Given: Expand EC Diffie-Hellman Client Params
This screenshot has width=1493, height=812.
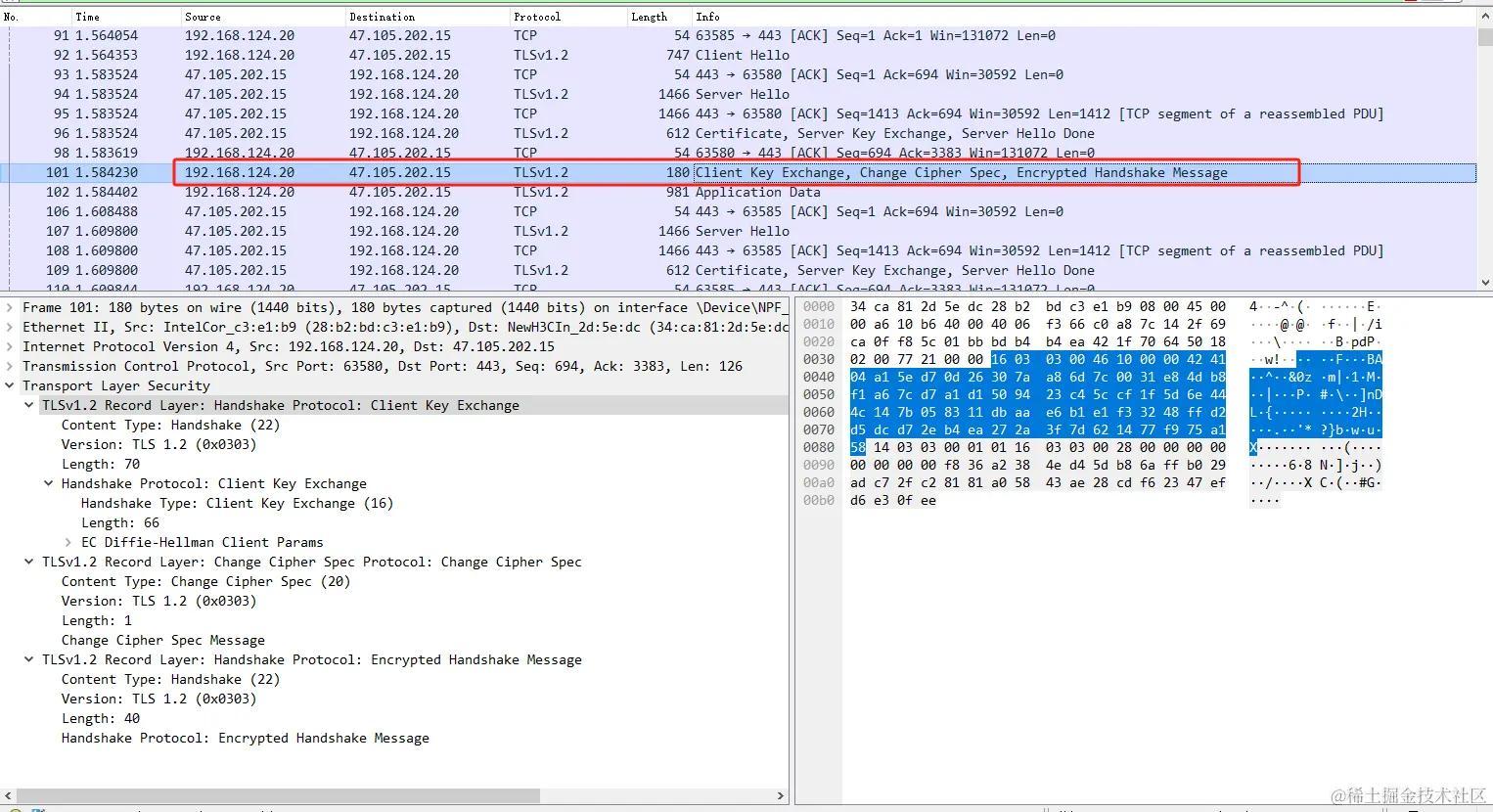Looking at the screenshot, I should coord(68,542).
